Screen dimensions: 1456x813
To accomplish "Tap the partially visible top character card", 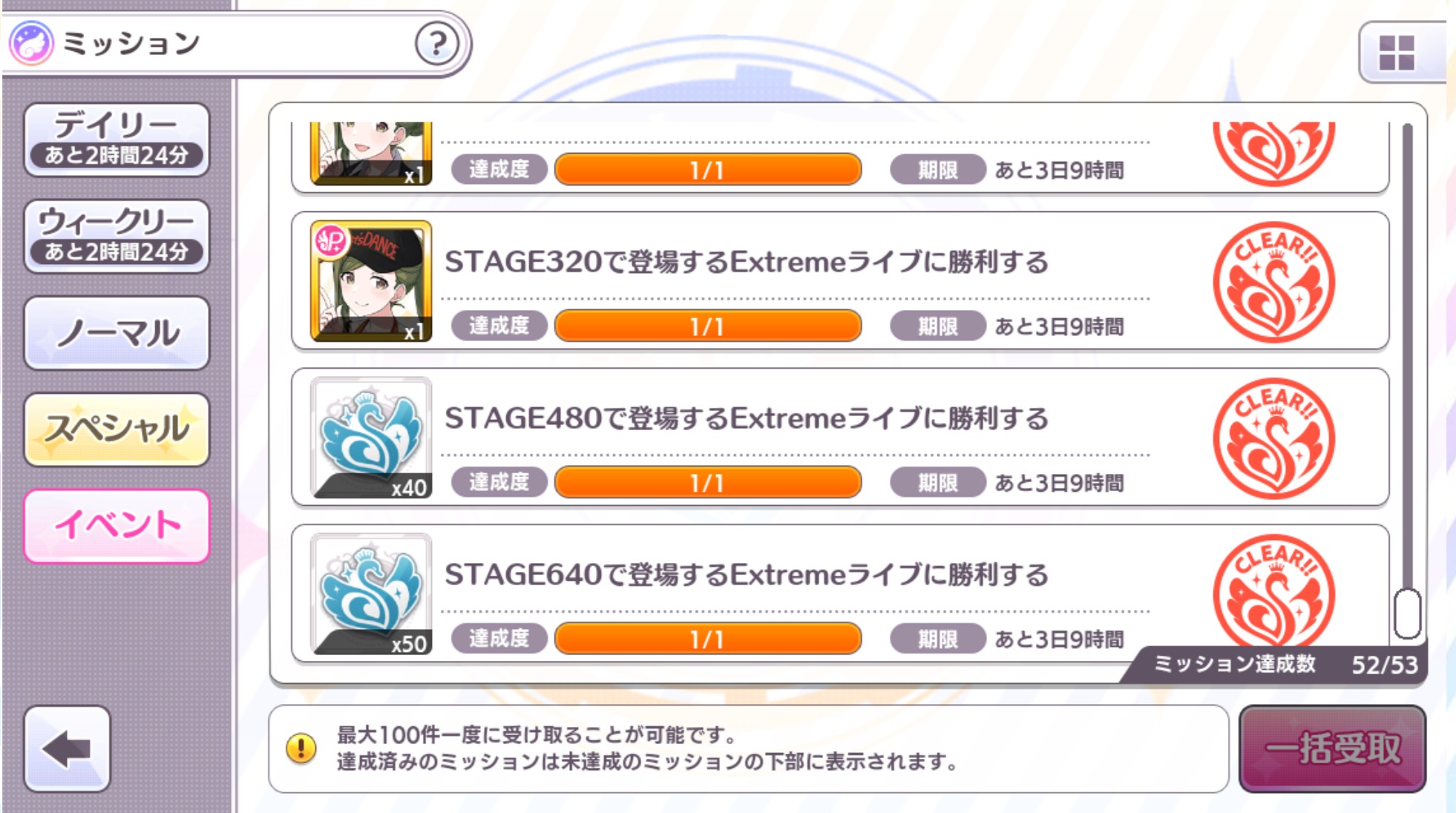I will pos(371,154).
